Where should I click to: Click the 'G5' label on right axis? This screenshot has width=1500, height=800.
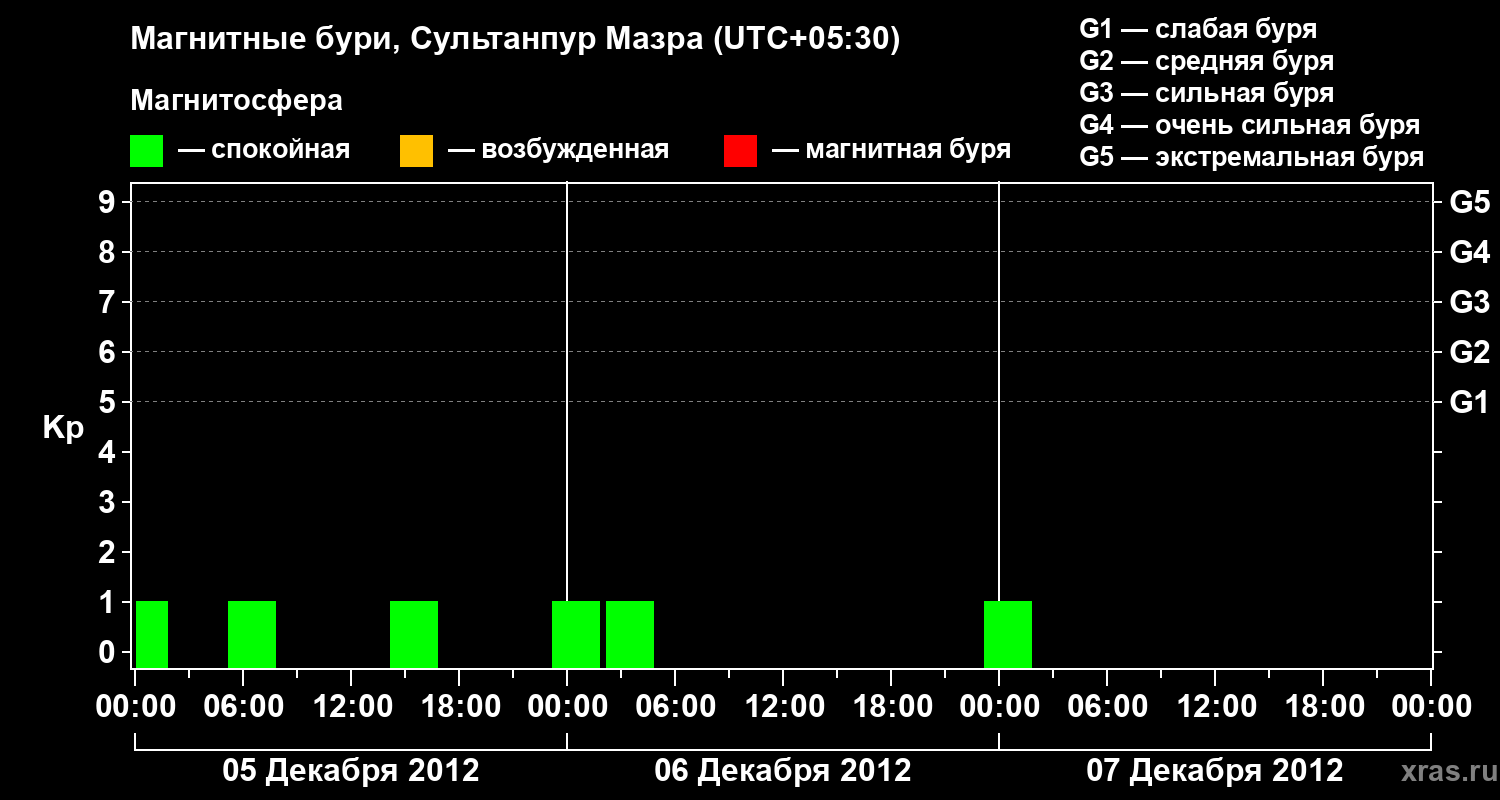(1470, 202)
